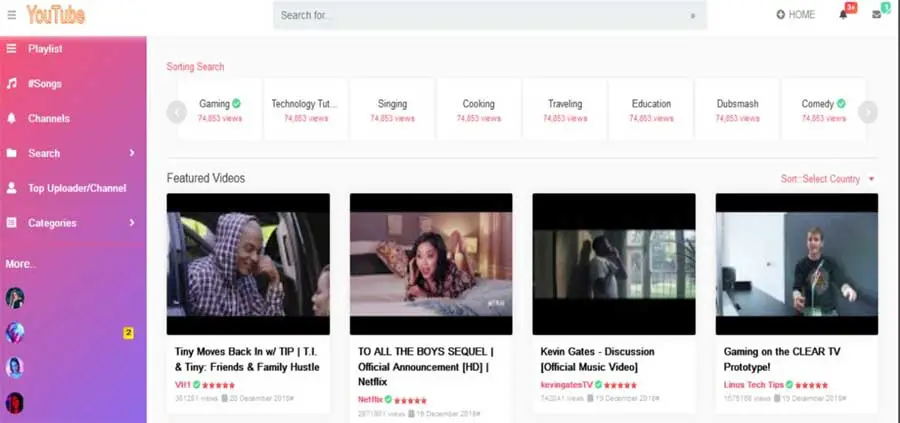Image resolution: width=900 pixels, height=423 pixels.
Task: Open the messages envelope icon
Action: [876, 15]
